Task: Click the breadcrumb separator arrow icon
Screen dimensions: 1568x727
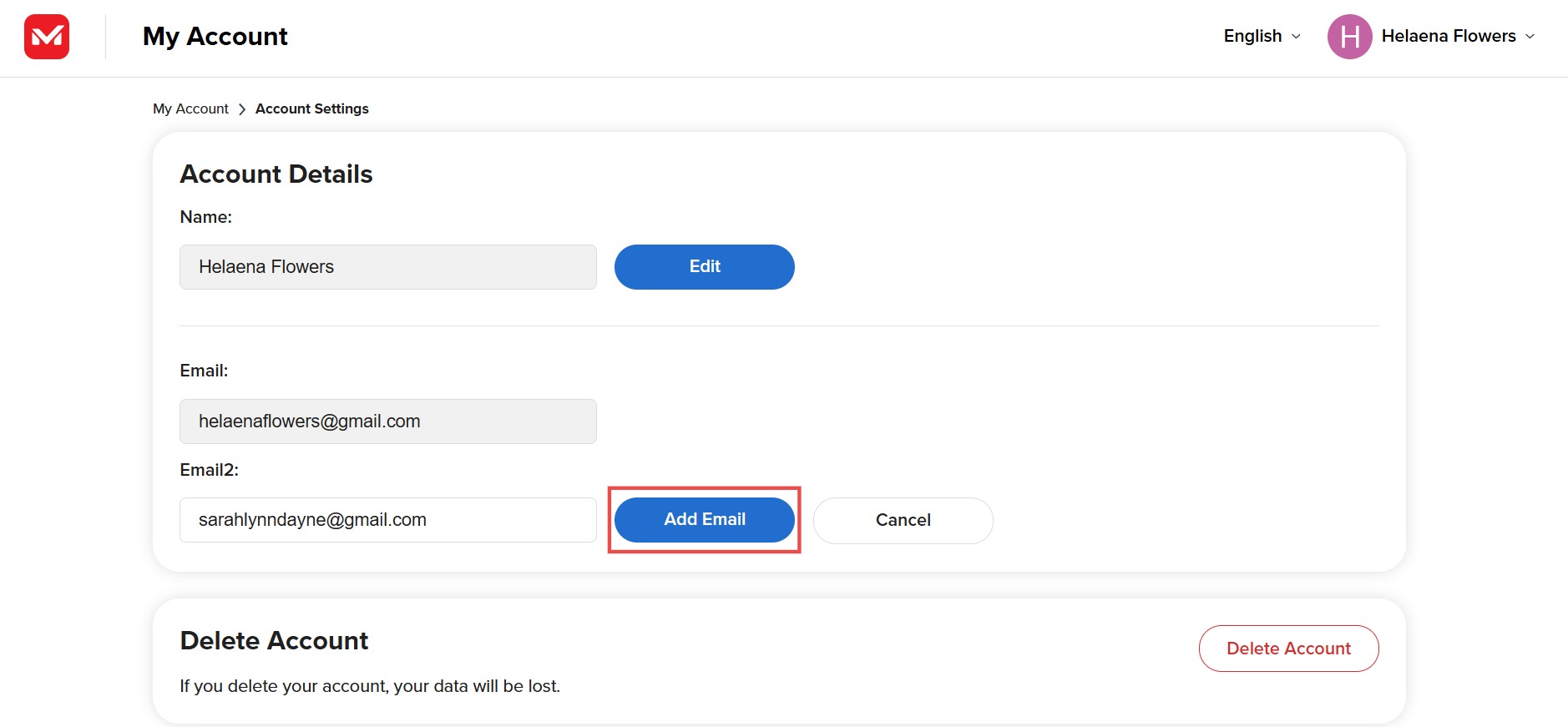Action: point(242,109)
